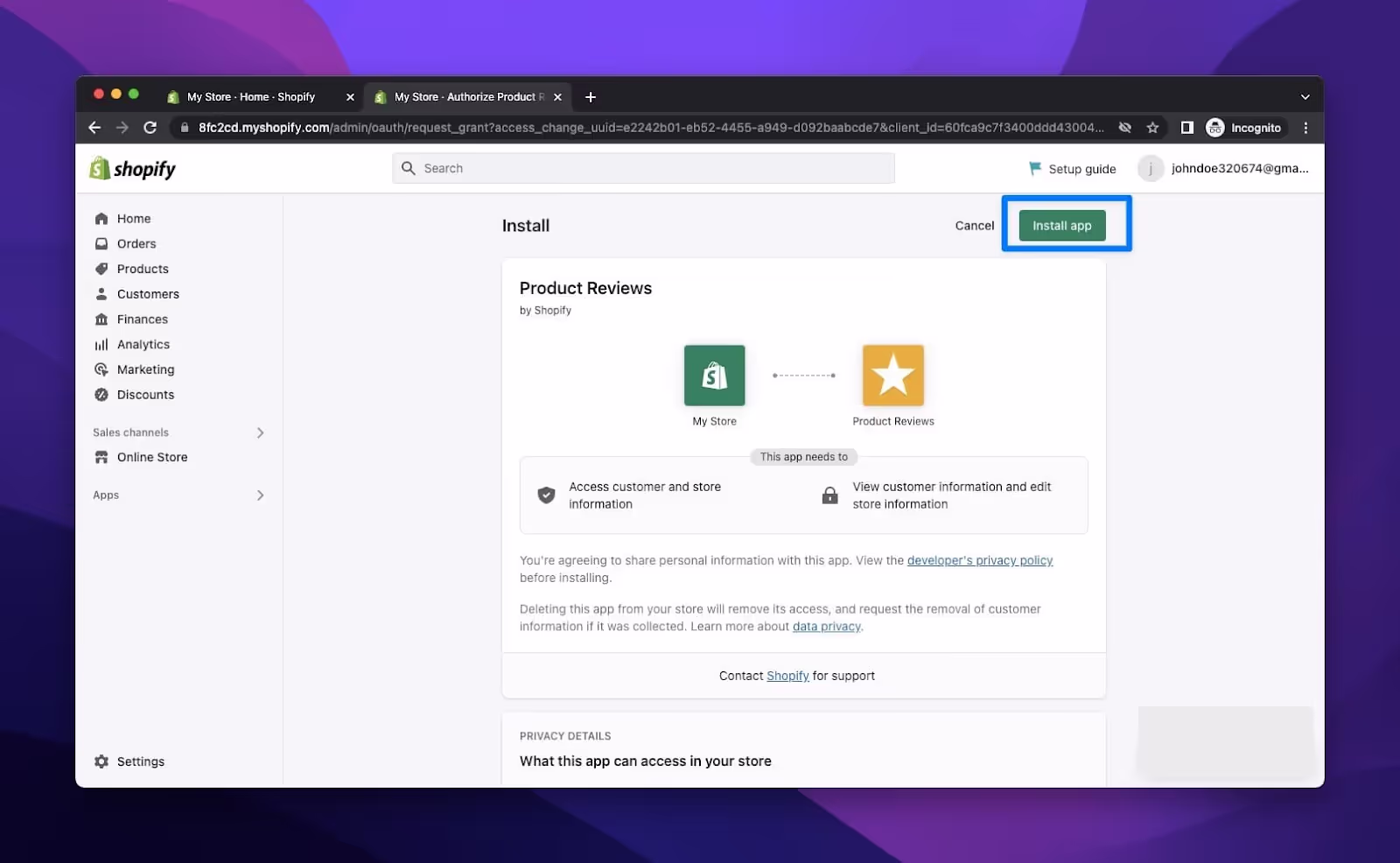Expand the Sales channels chevron
The image size is (1400, 863).
260,432
